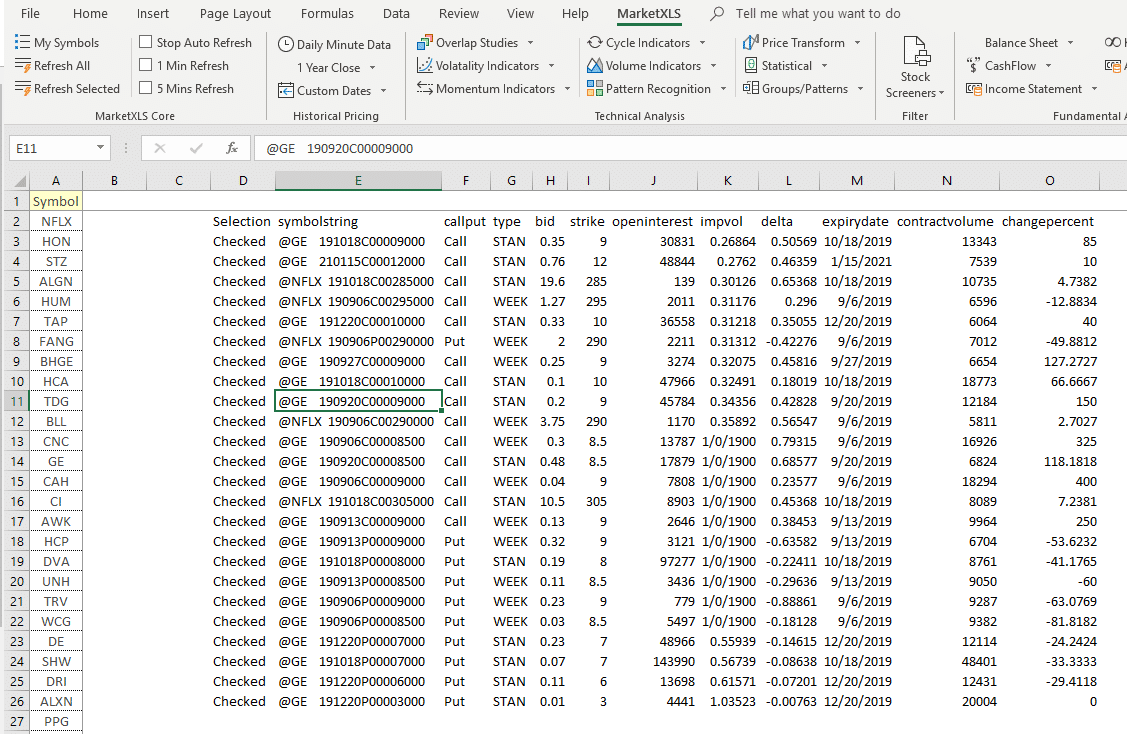Toggle the 1 Min Refresh checkbox

[145, 65]
